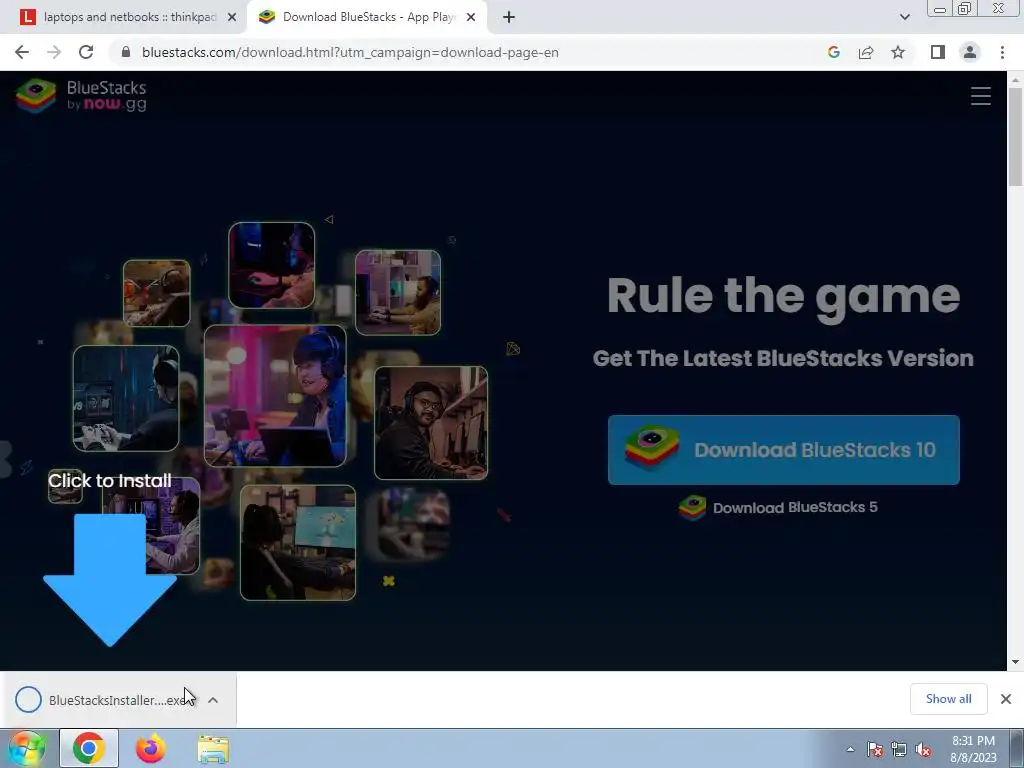Image resolution: width=1024 pixels, height=768 pixels.
Task: Show hidden system tray icons
Action: 850,749
